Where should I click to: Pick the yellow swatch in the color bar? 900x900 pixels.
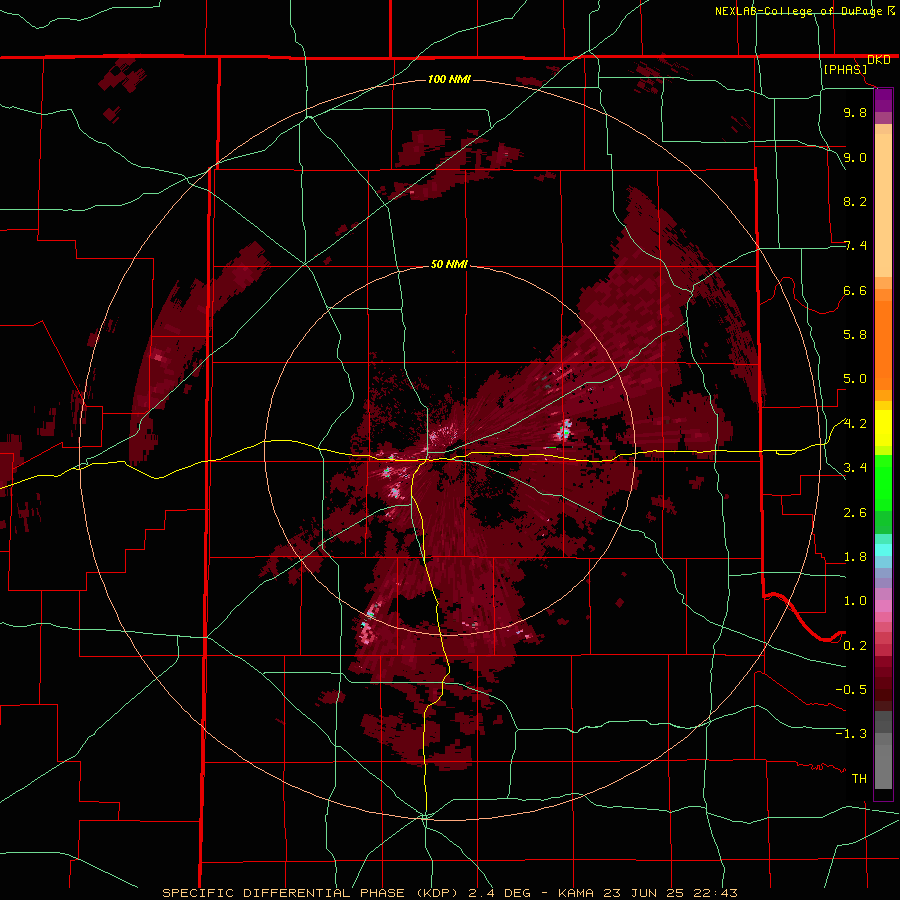[x=883, y=428]
